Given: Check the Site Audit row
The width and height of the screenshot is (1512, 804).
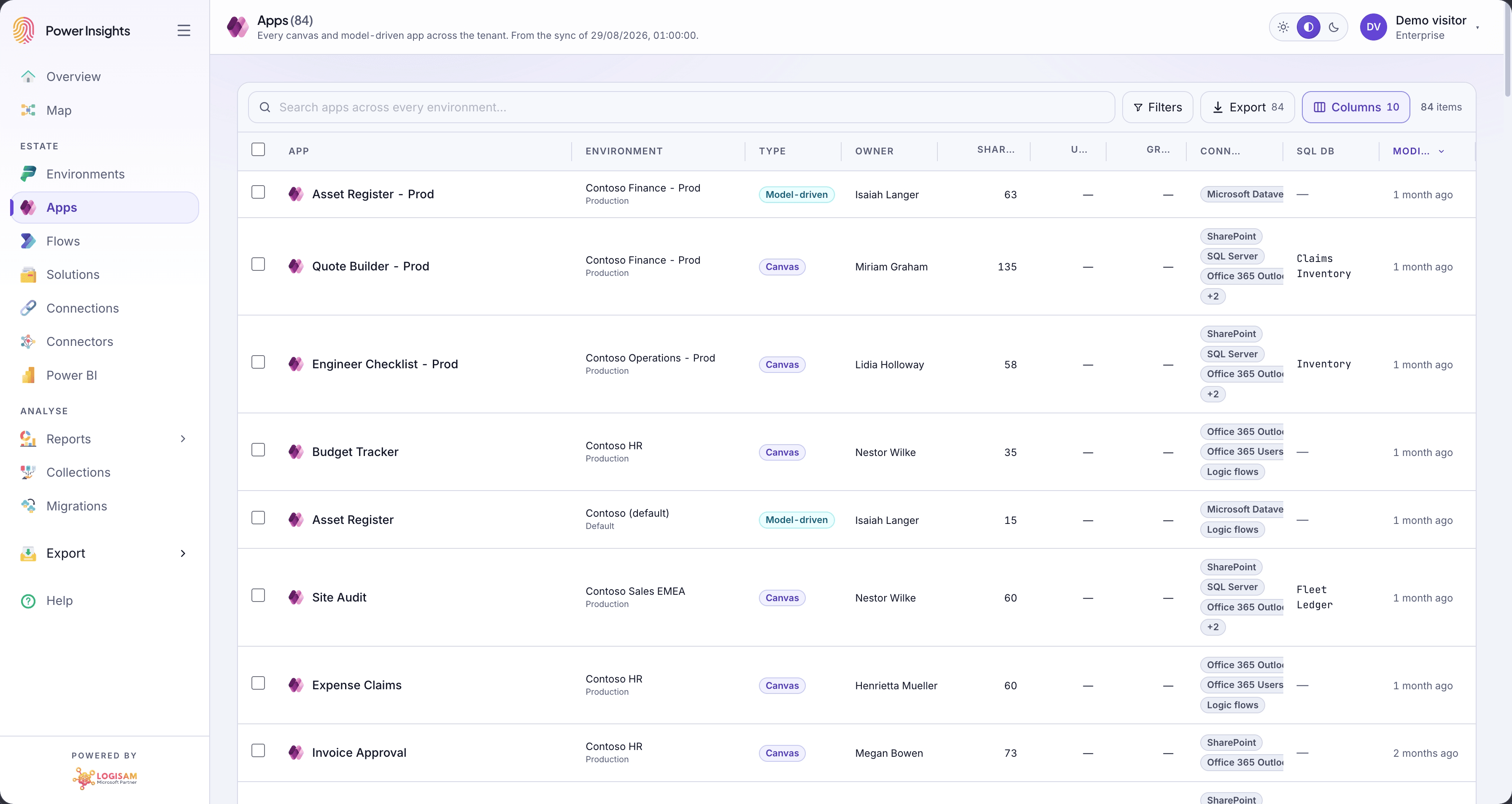Looking at the screenshot, I should click(x=258, y=596).
